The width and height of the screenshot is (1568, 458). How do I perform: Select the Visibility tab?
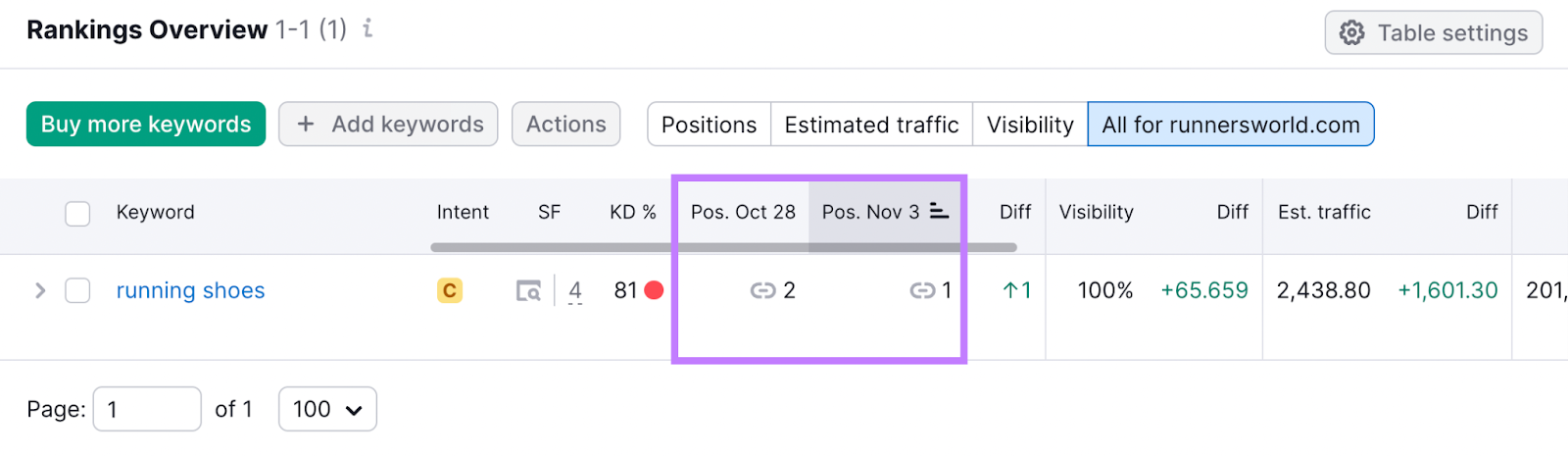point(1029,125)
